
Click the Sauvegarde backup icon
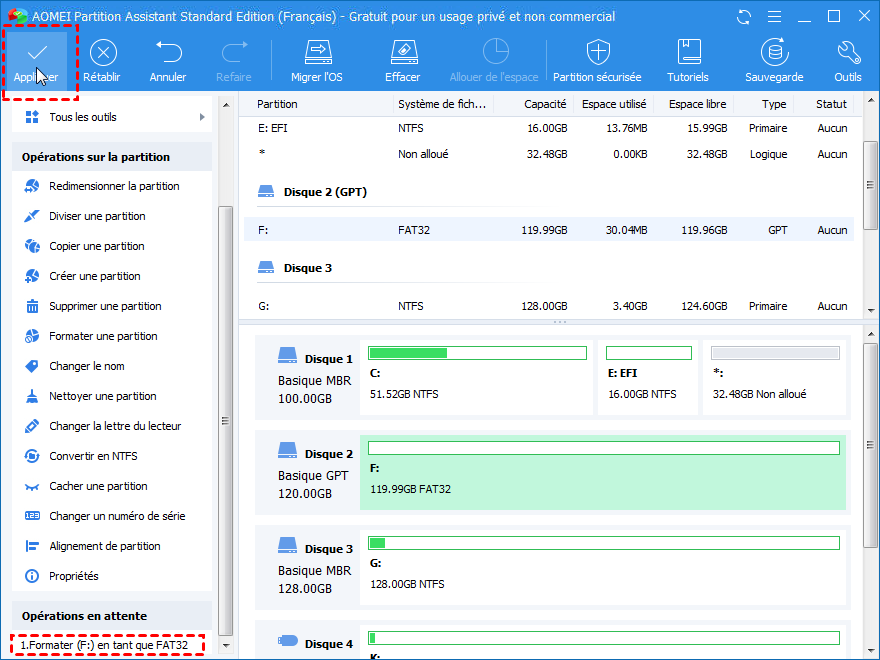coord(774,53)
